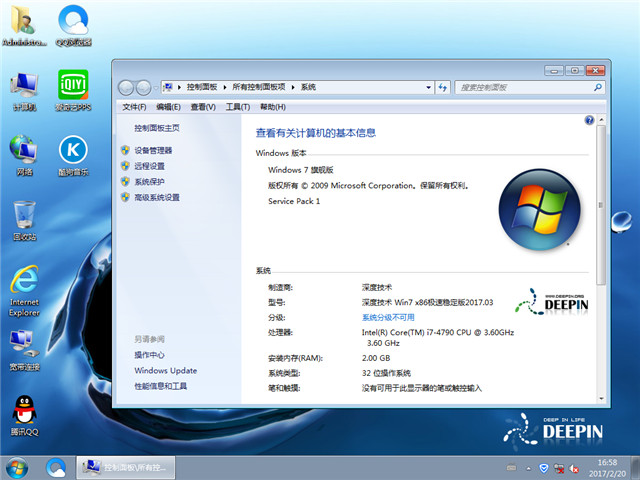Launch Kugou music (K icon)

coord(73,156)
